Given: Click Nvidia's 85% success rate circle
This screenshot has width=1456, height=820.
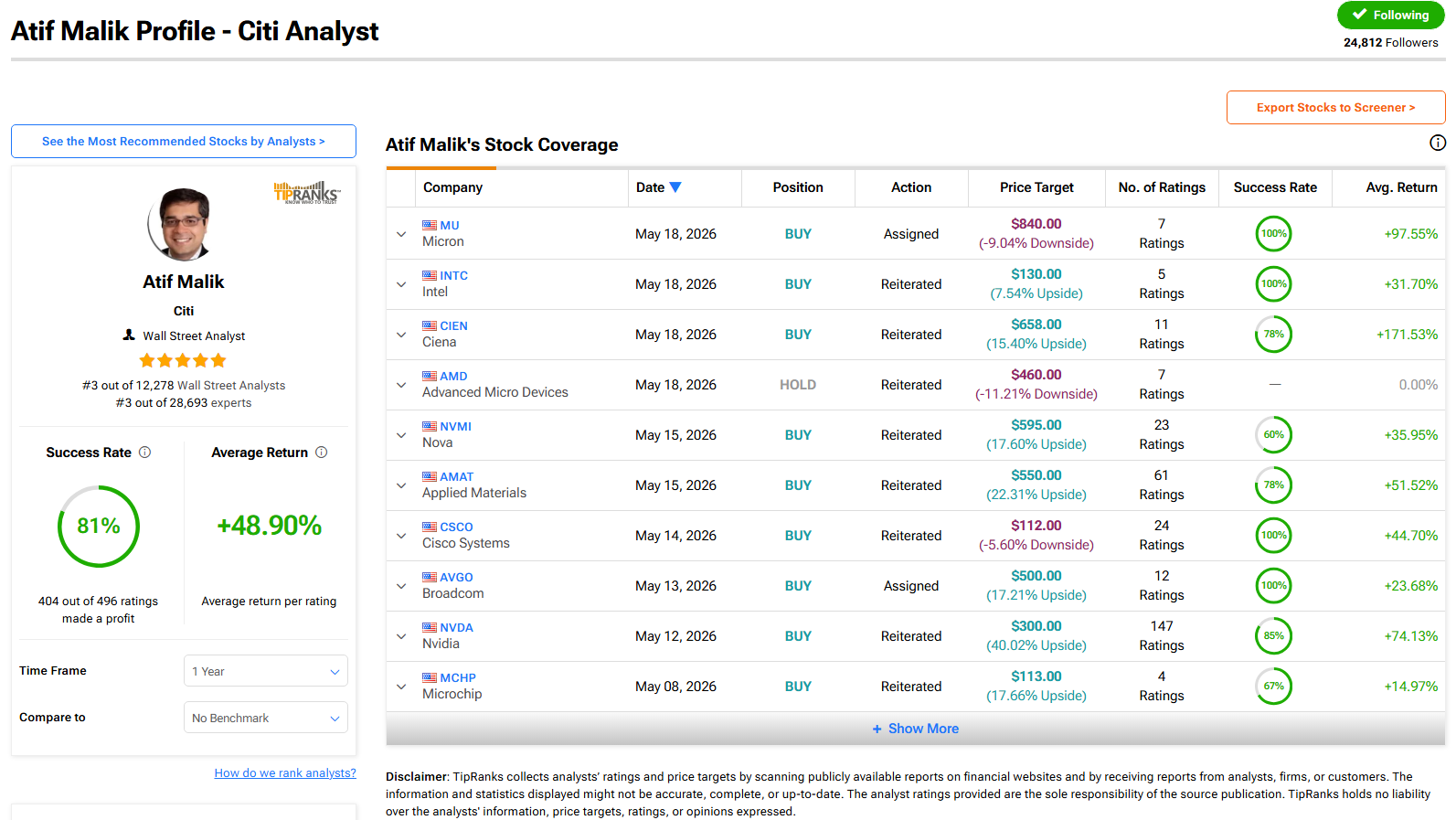Looking at the screenshot, I should tap(1273, 636).
